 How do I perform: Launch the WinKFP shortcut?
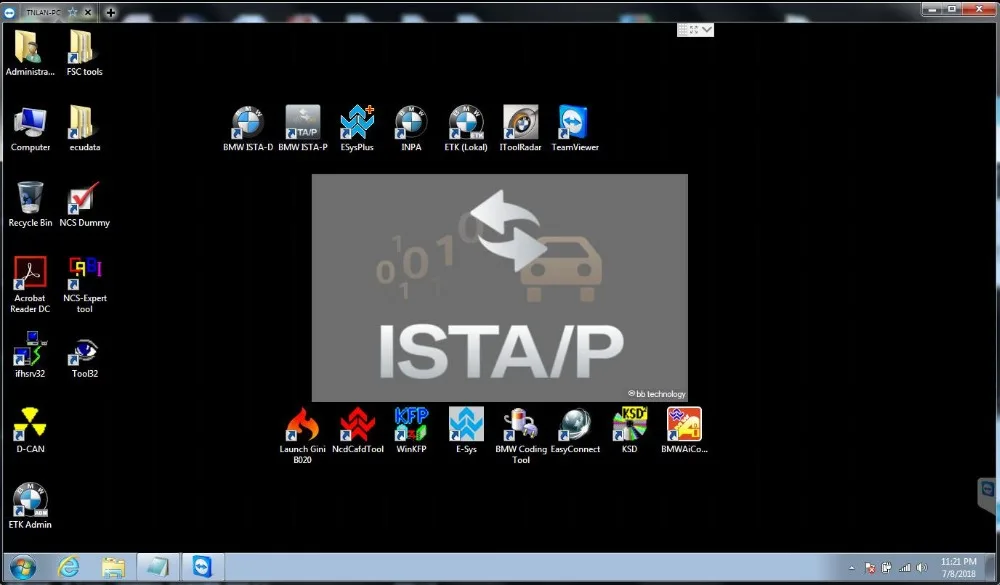[x=411, y=431]
